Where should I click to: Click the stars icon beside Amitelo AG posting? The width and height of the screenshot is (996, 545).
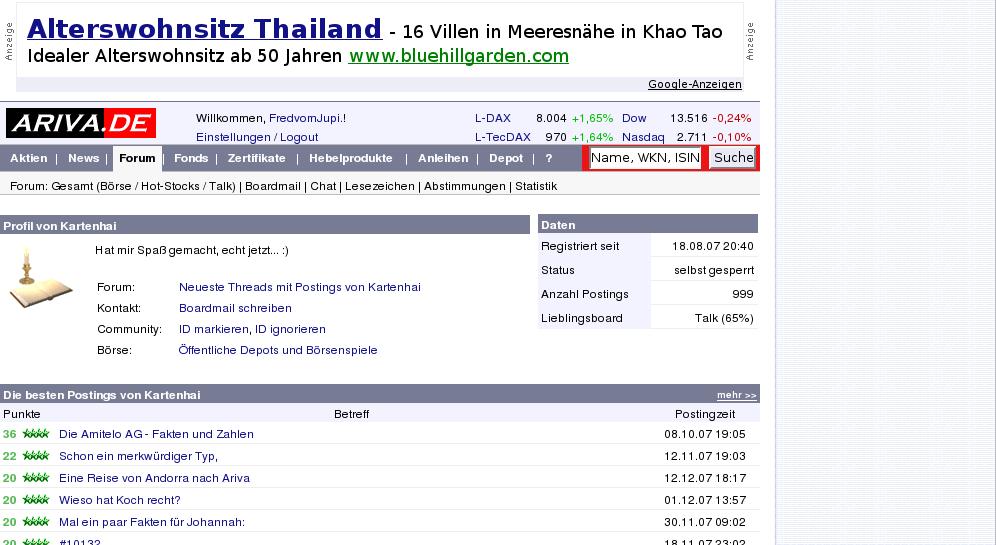tap(36, 434)
